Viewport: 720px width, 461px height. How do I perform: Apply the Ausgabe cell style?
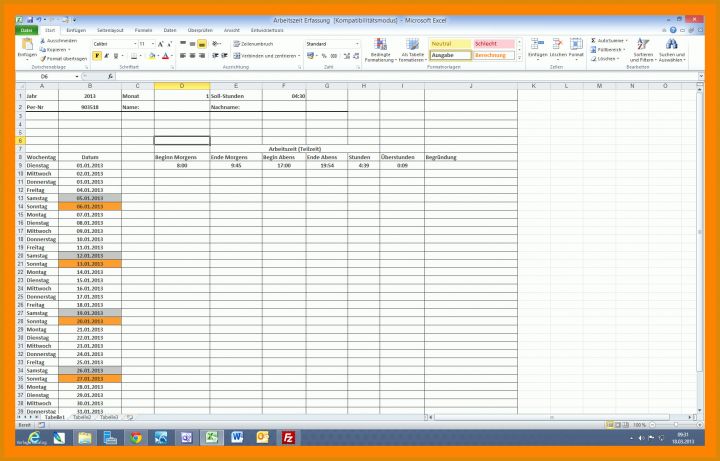tap(450, 55)
